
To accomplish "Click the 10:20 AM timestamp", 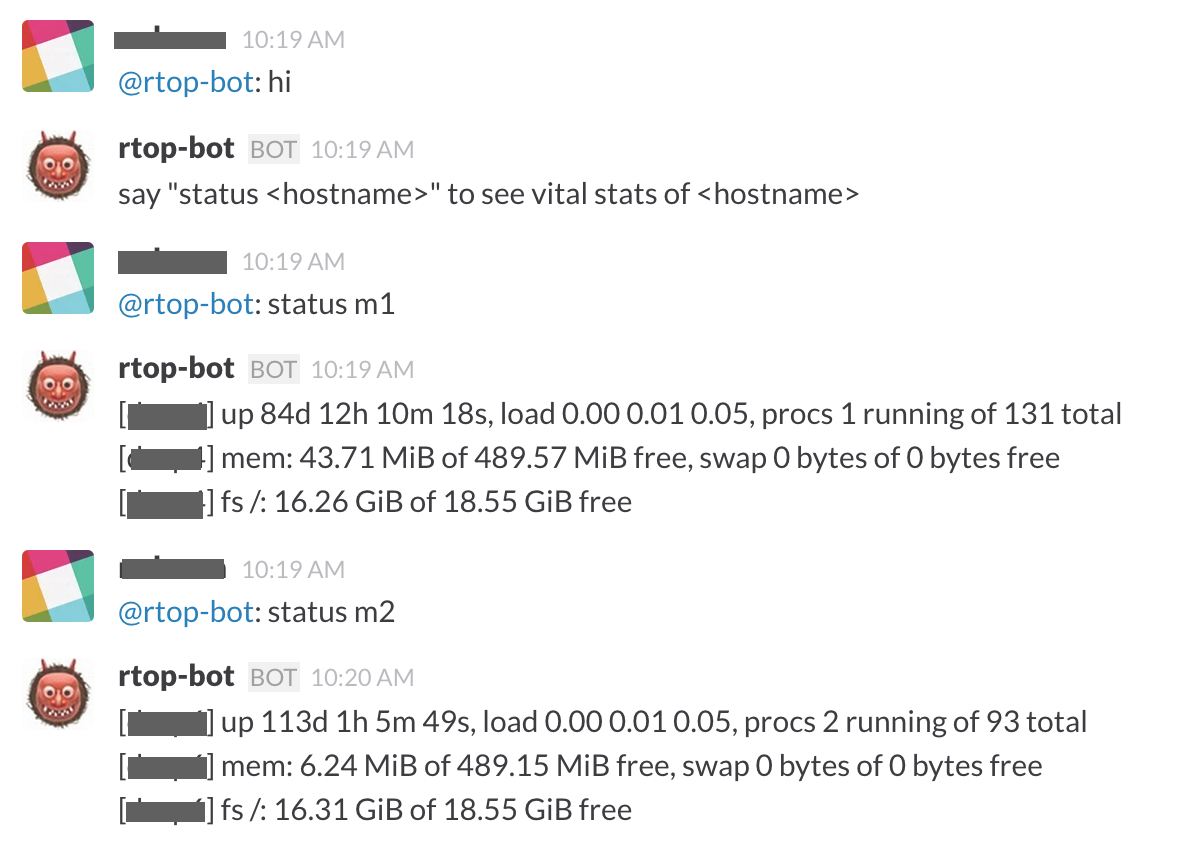I will [x=363, y=677].
